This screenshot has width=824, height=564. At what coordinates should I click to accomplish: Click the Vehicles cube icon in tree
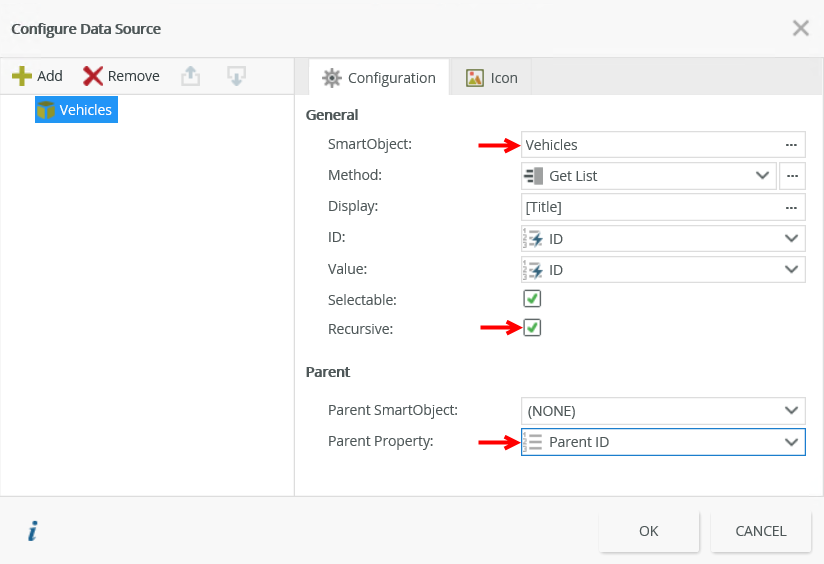point(46,110)
